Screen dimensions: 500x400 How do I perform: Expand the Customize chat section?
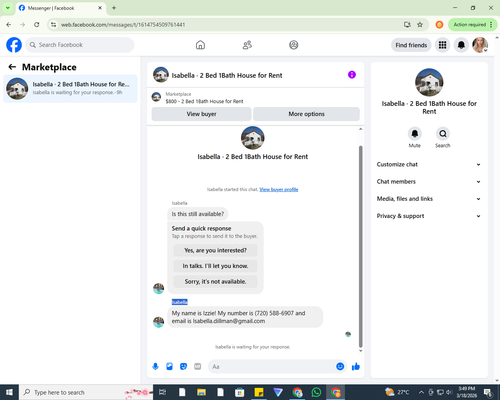429,164
